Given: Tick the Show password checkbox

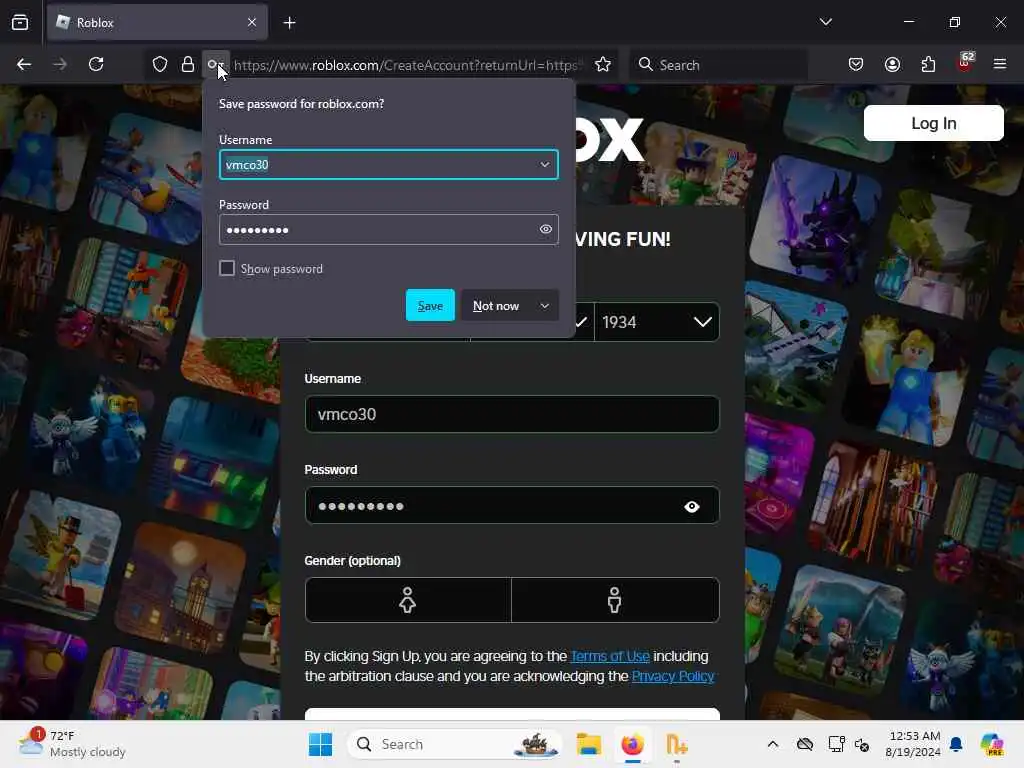Looking at the screenshot, I should tap(227, 268).
